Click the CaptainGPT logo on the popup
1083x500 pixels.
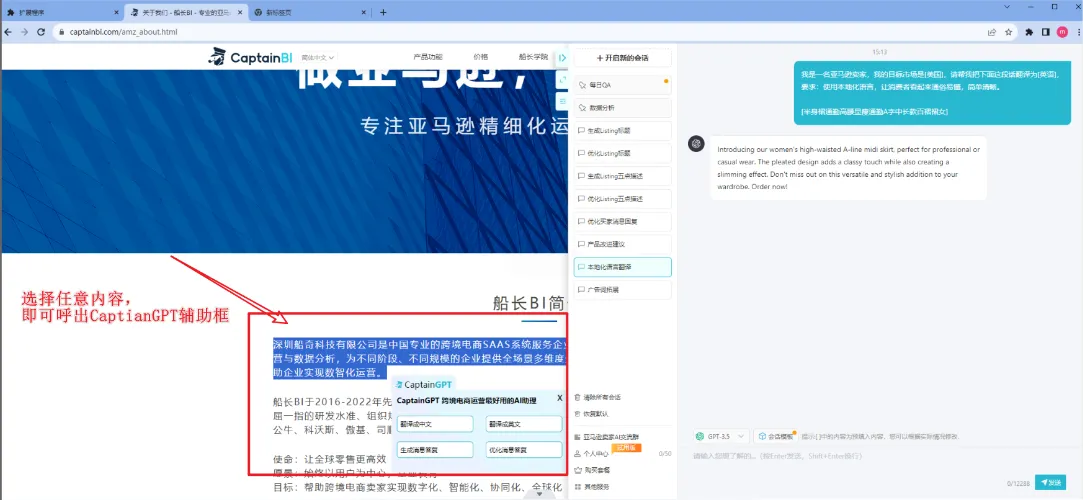pyautogui.click(x=423, y=385)
